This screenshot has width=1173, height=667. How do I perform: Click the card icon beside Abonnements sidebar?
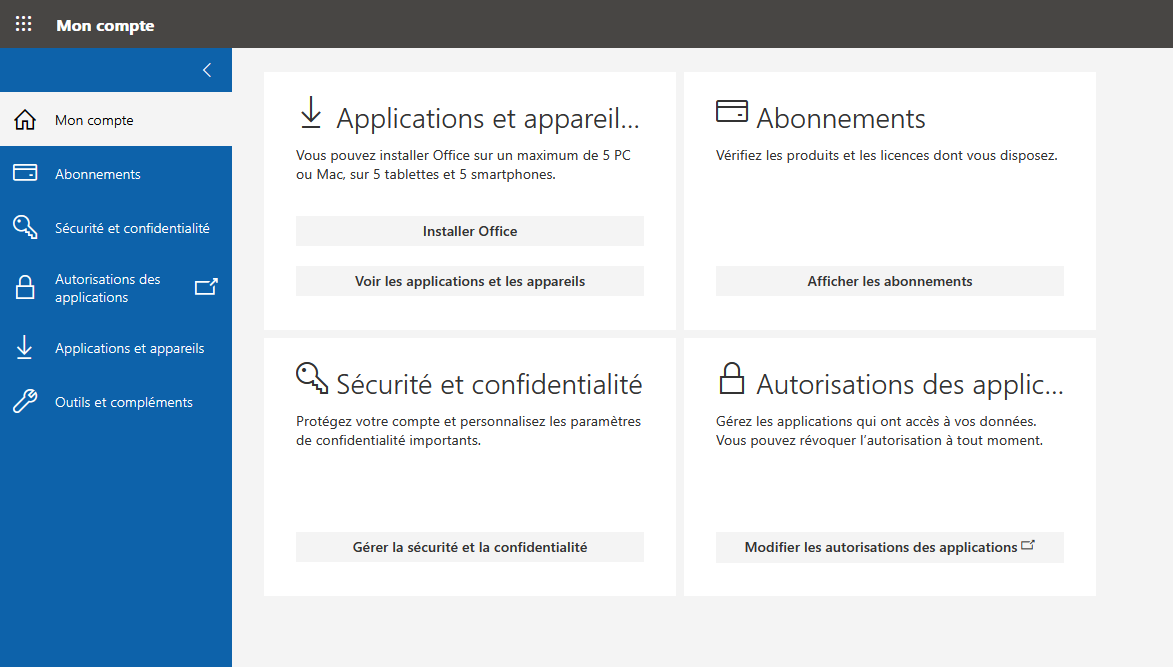coord(25,174)
